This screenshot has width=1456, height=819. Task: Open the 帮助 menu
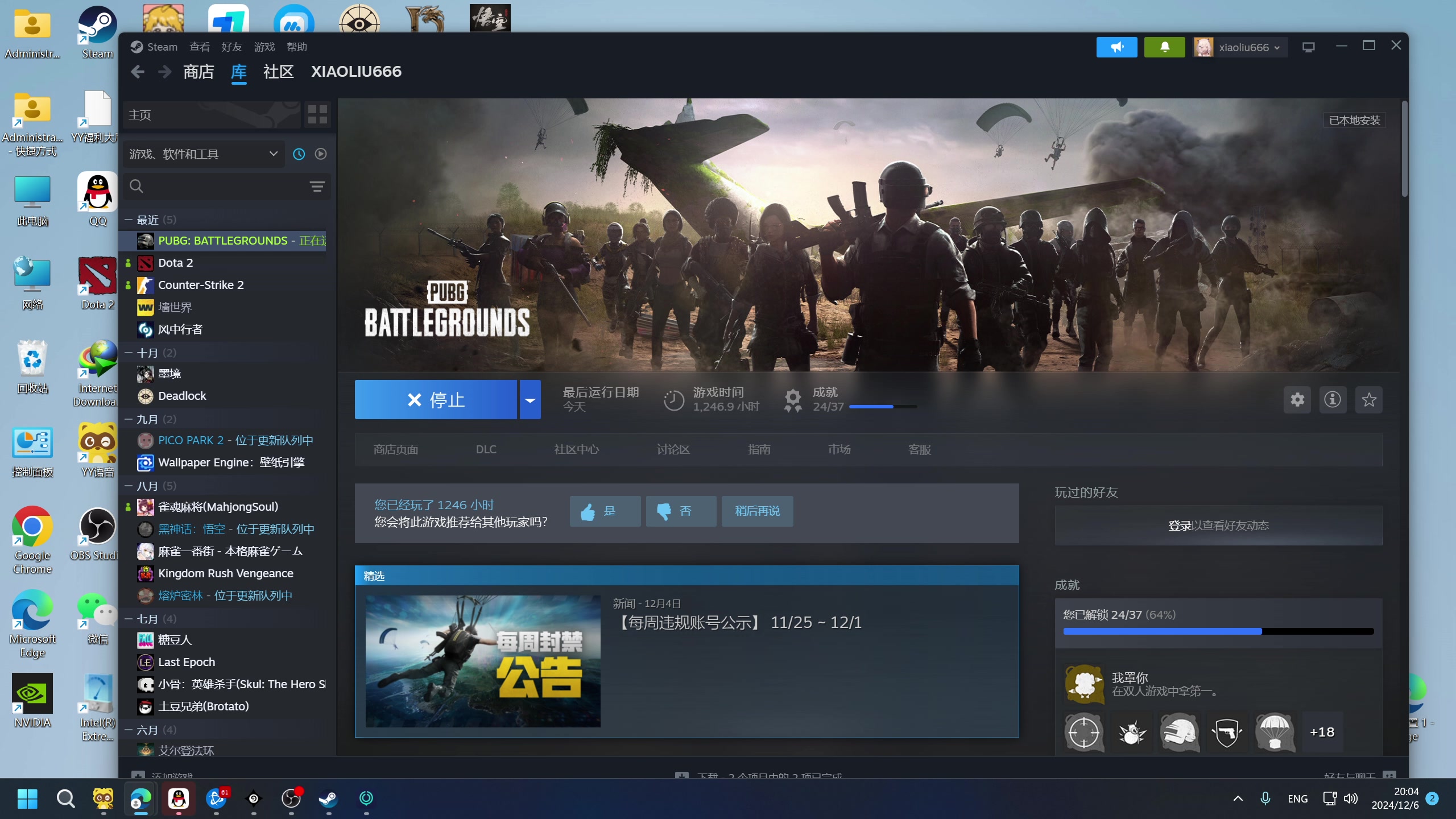point(296,47)
